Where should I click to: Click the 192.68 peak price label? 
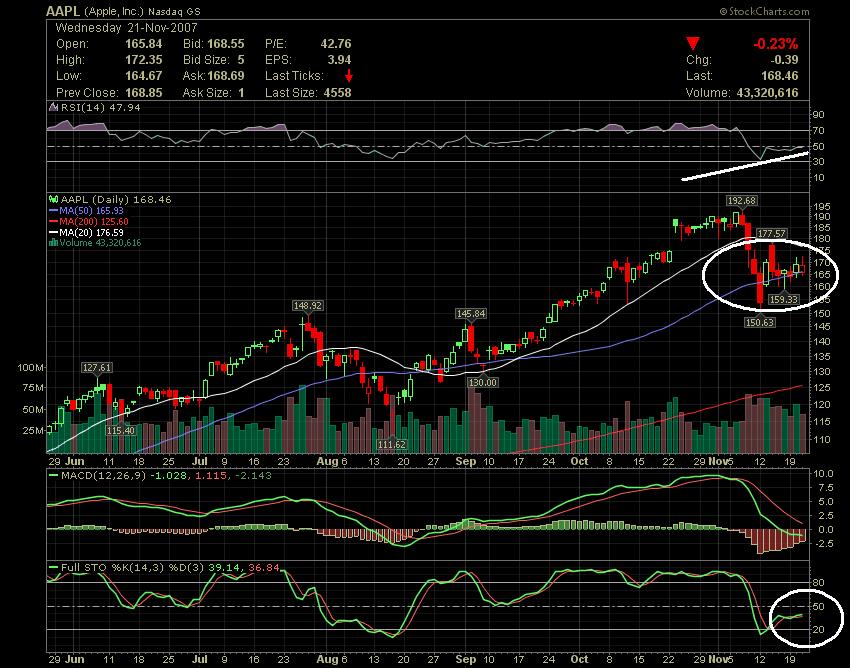click(742, 201)
